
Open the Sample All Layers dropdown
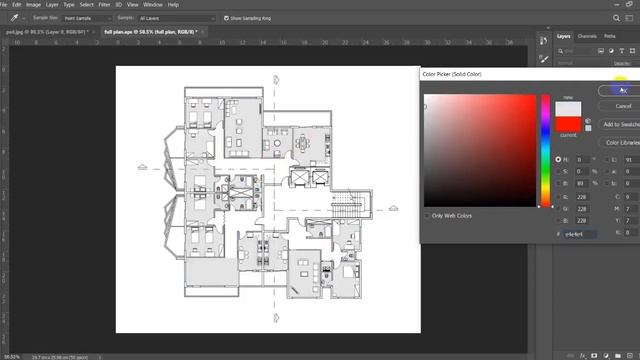click(x=176, y=18)
